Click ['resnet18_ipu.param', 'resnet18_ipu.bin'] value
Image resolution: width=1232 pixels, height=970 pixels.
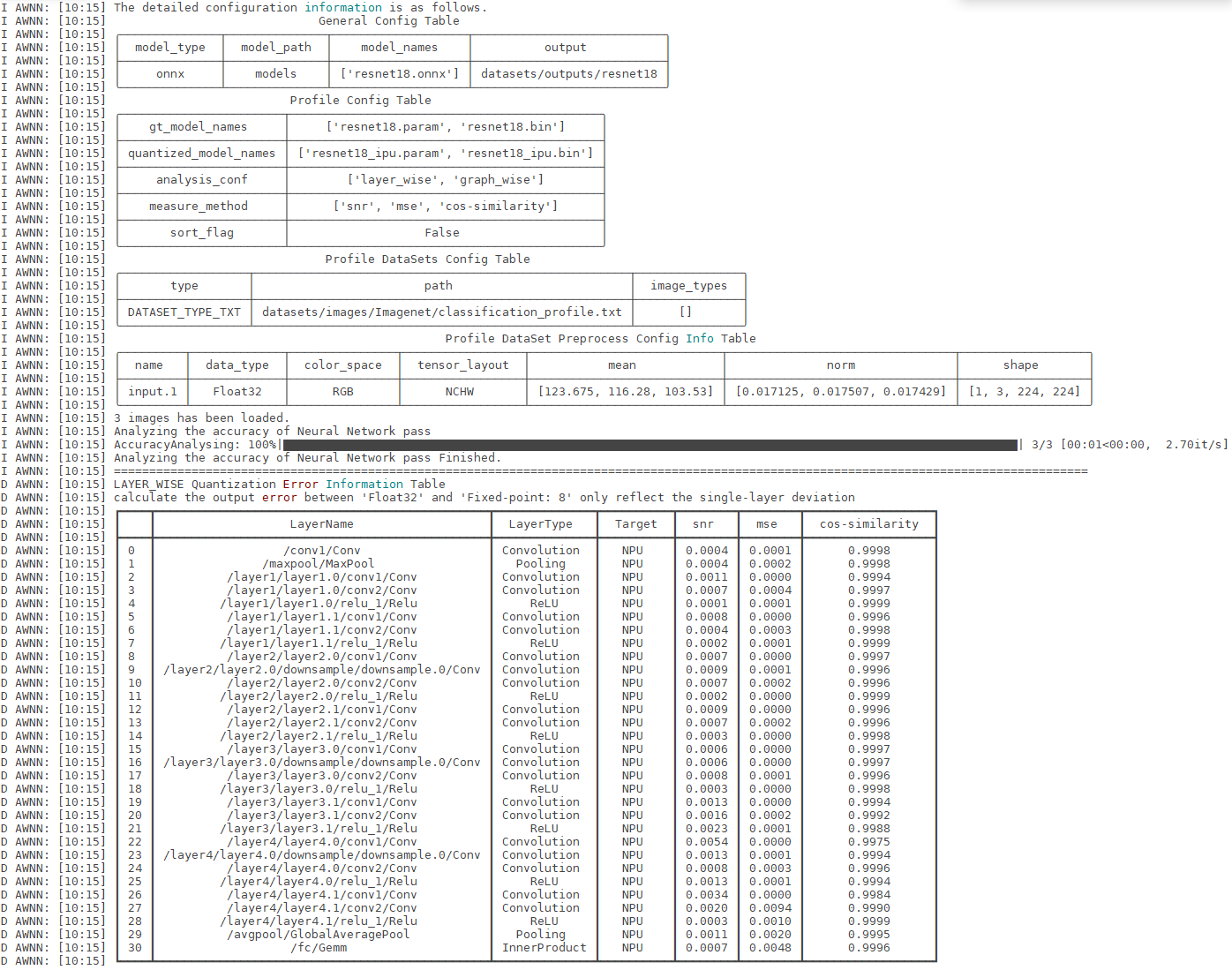tap(446, 154)
